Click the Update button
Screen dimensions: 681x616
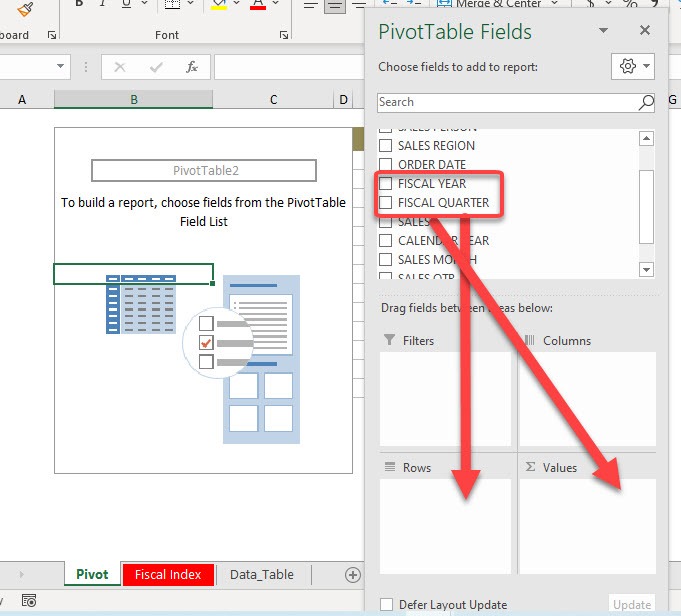[632, 604]
